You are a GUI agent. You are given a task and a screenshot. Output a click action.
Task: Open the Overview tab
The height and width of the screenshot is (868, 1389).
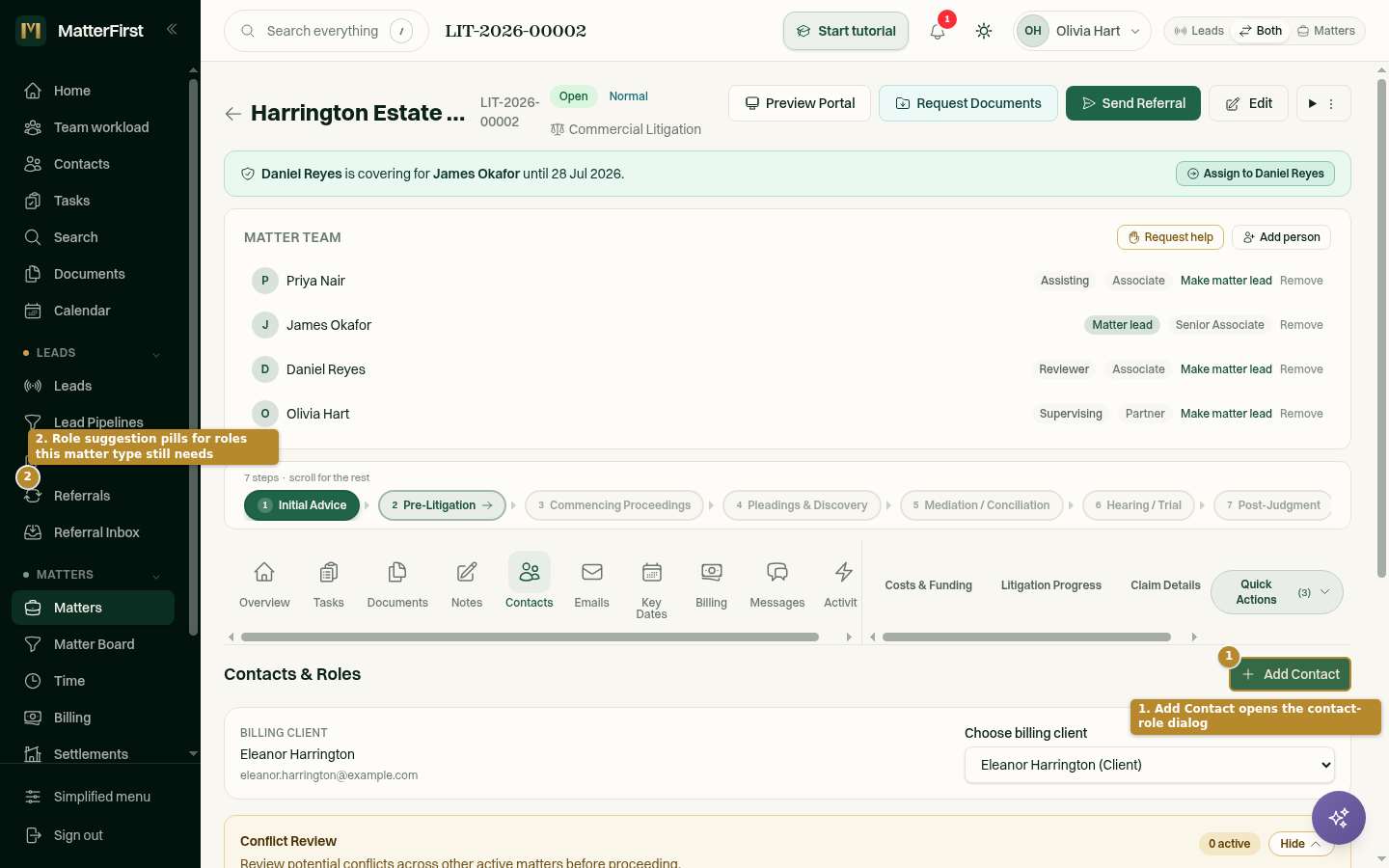click(x=264, y=584)
